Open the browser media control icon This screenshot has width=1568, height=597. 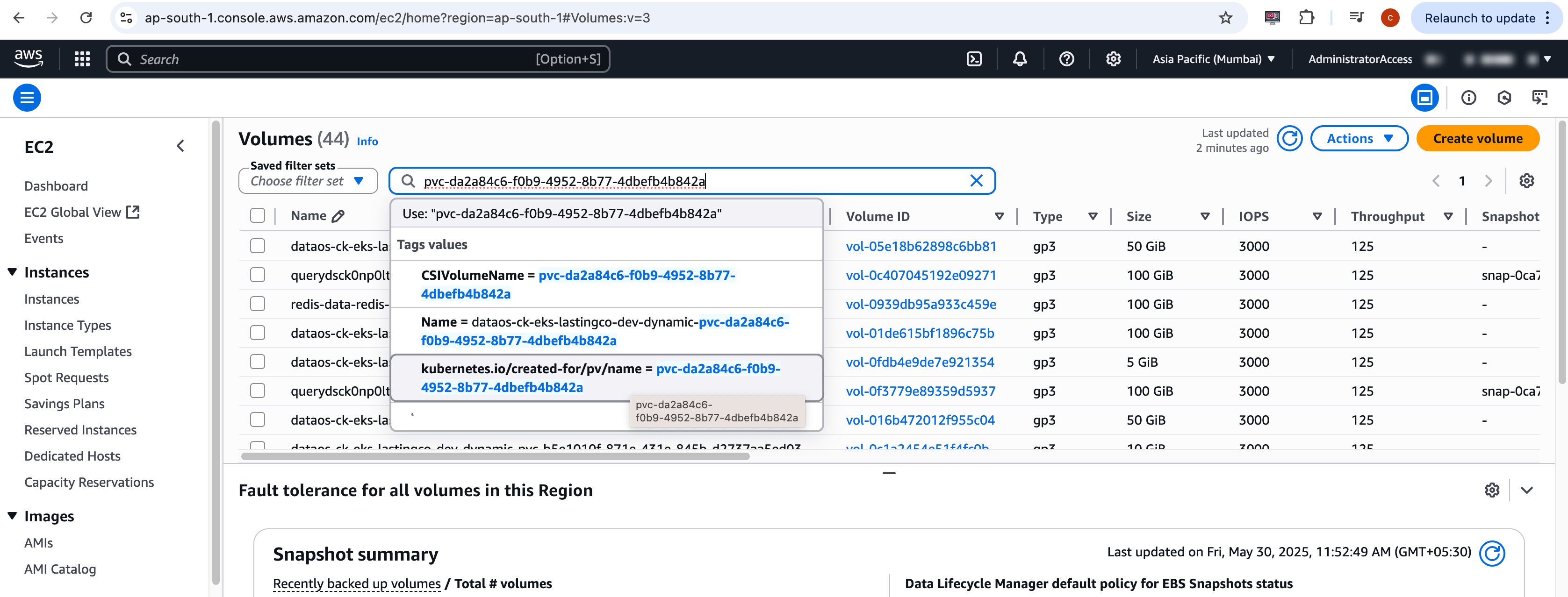tap(1356, 18)
